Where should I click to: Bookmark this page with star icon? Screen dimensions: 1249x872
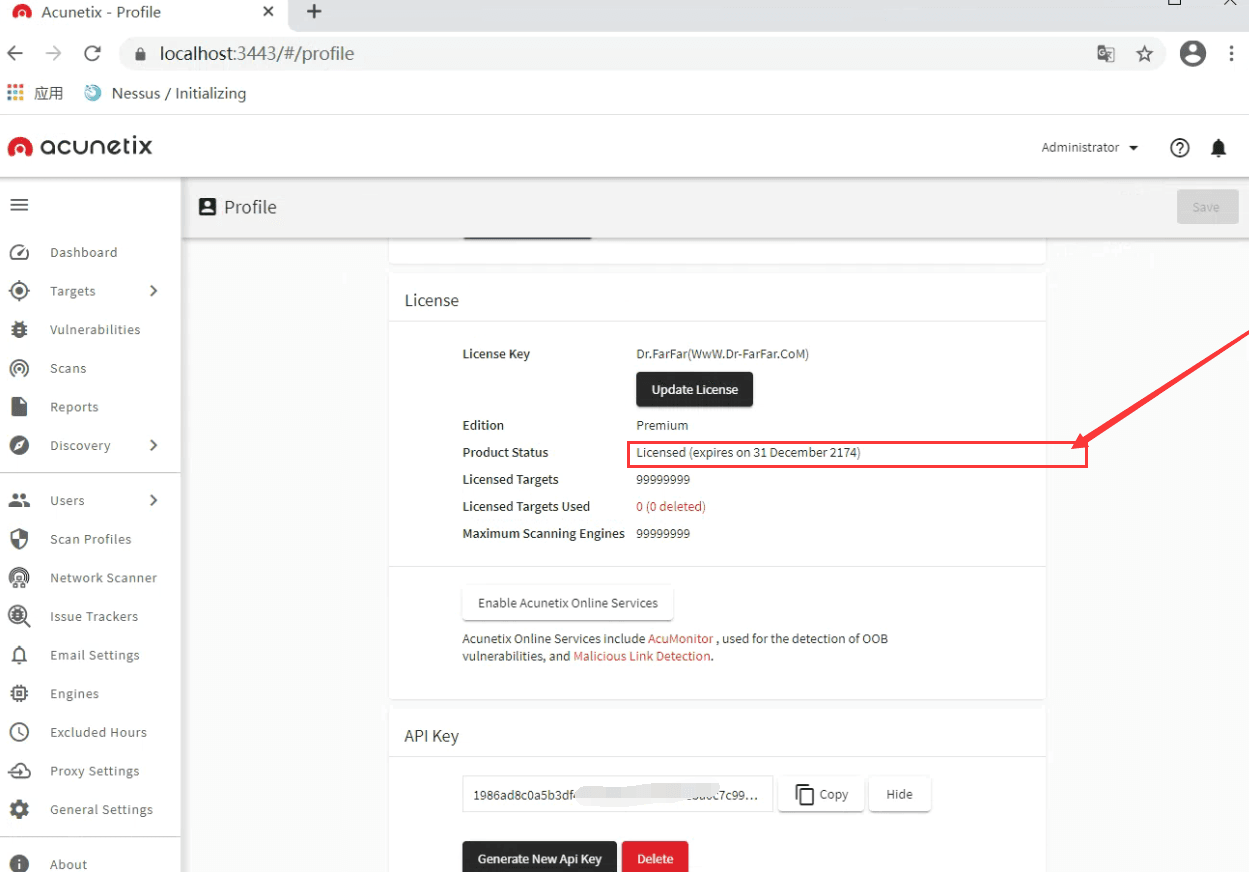[1145, 54]
